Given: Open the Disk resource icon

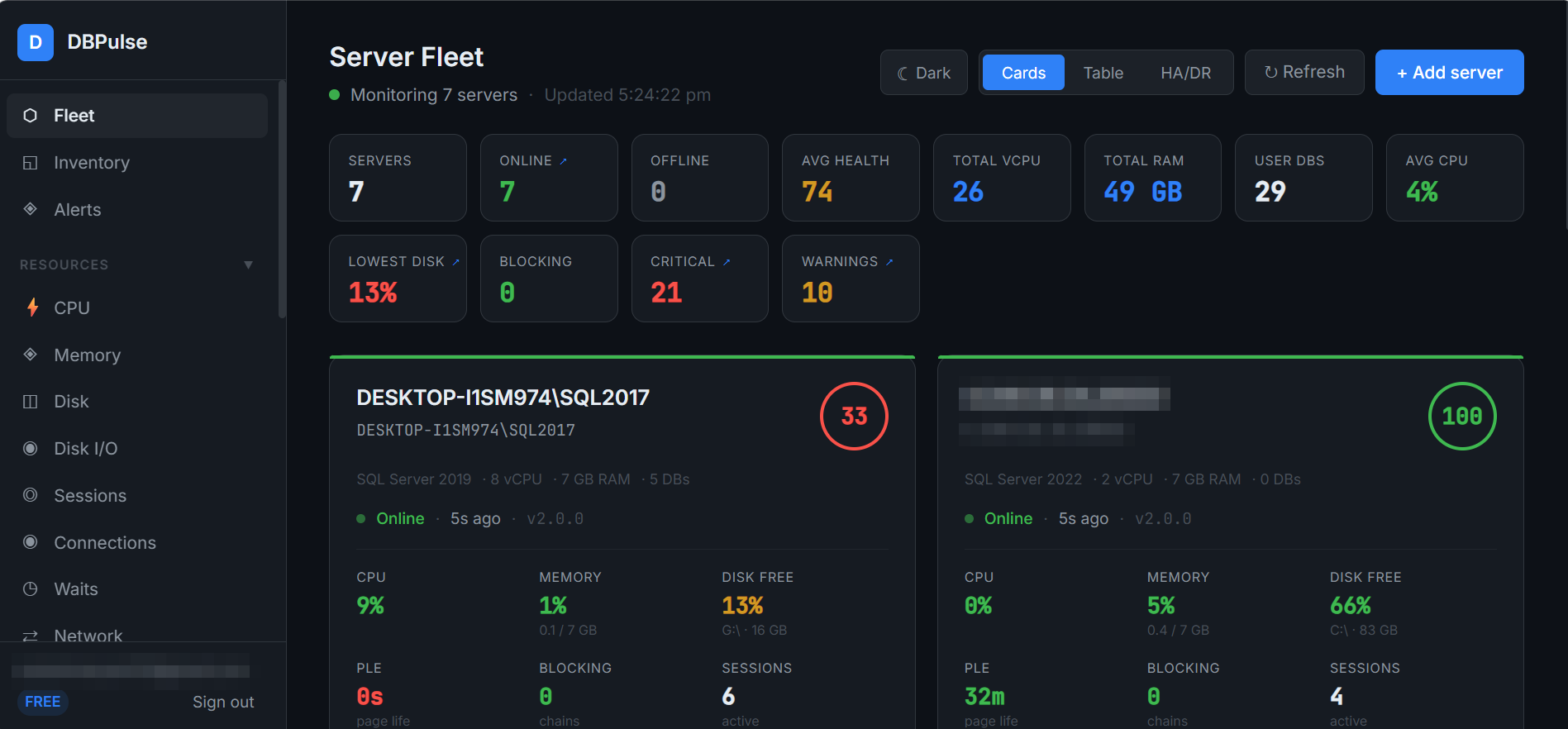Looking at the screenshot, I should [31, 402].
